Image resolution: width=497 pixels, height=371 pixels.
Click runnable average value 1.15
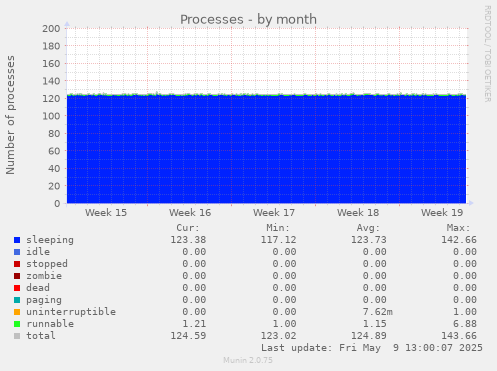tap(375, 324)
